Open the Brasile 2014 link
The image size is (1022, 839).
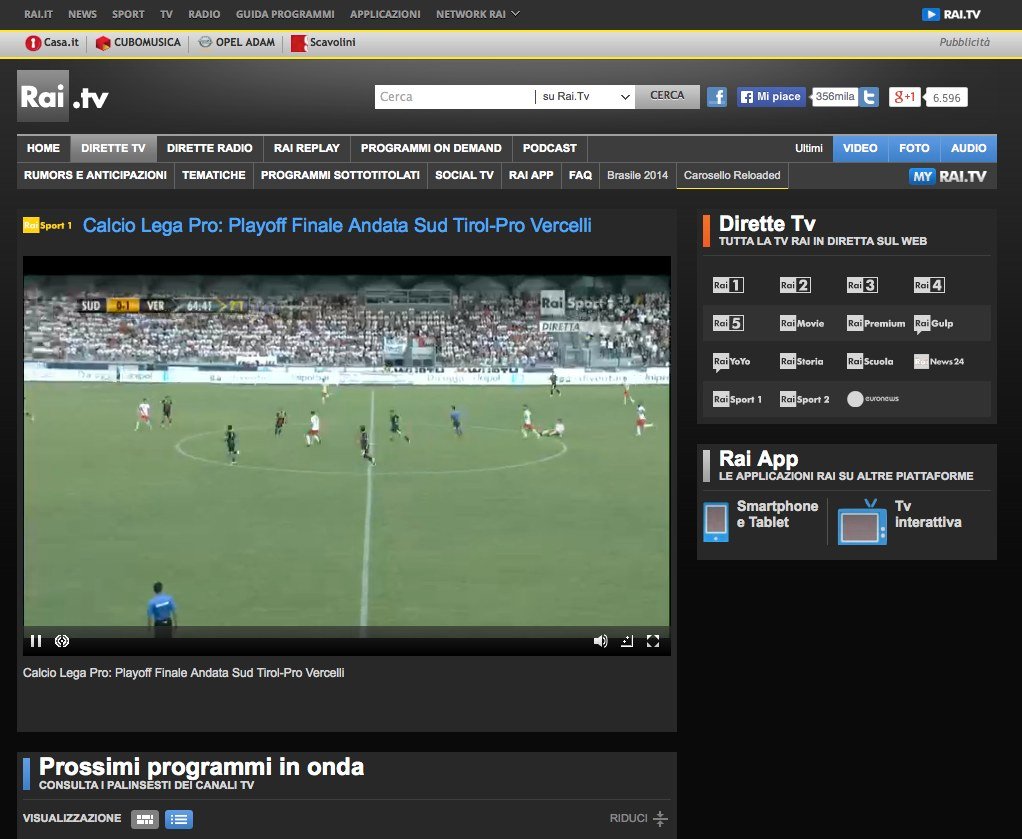pyautogui.click(x=637, y=175)
